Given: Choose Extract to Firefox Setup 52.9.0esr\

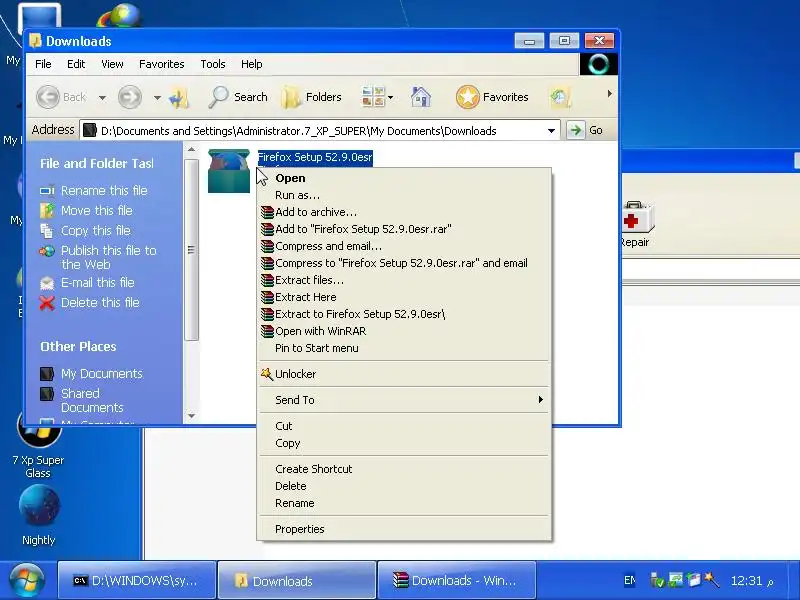Looking at the screenshot, I should click(x=404, y=314).
